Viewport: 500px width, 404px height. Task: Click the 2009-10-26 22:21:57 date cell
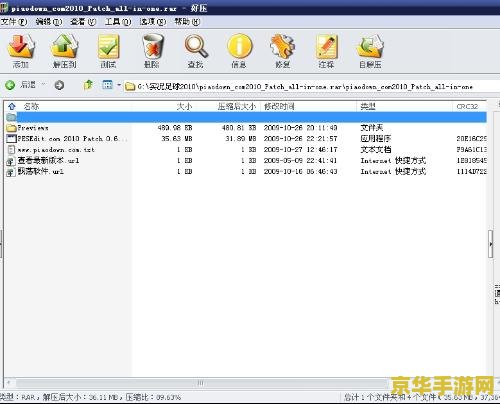[301, 139]
